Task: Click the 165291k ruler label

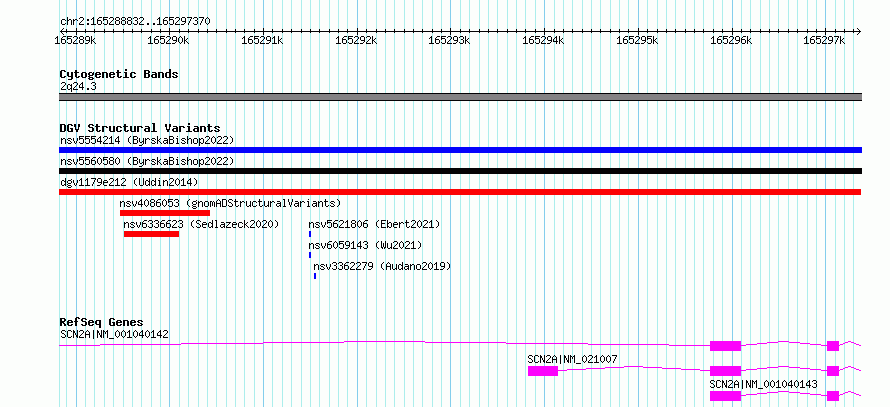Action: tap(263, 40)
